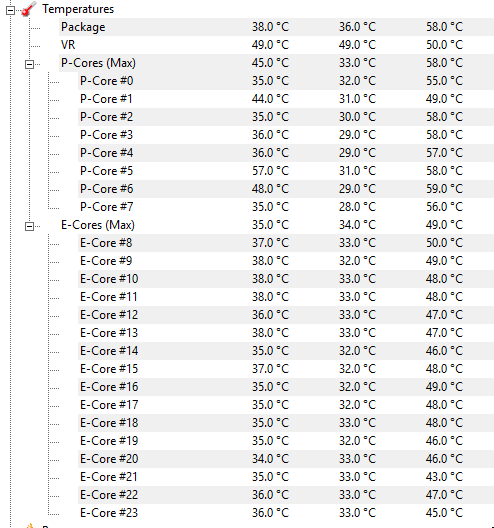Screen dimensions: 494x528
Task: Click E-Core #21 maximum value 43.0 °C
Action: tap(444, 477)
